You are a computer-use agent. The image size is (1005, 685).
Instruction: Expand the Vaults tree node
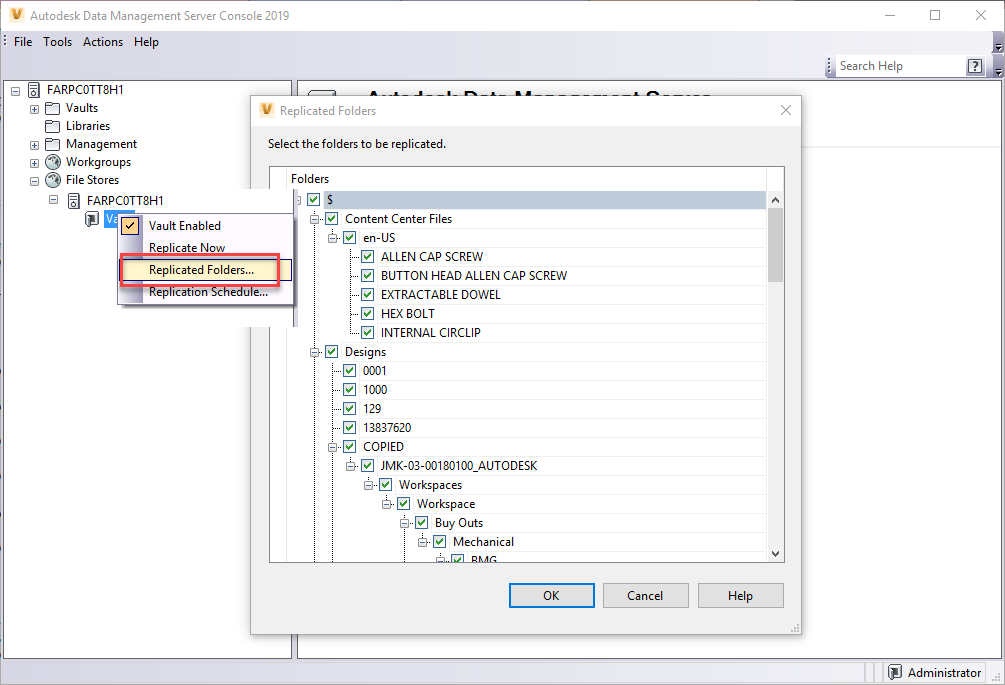click(x=33, y=107)
